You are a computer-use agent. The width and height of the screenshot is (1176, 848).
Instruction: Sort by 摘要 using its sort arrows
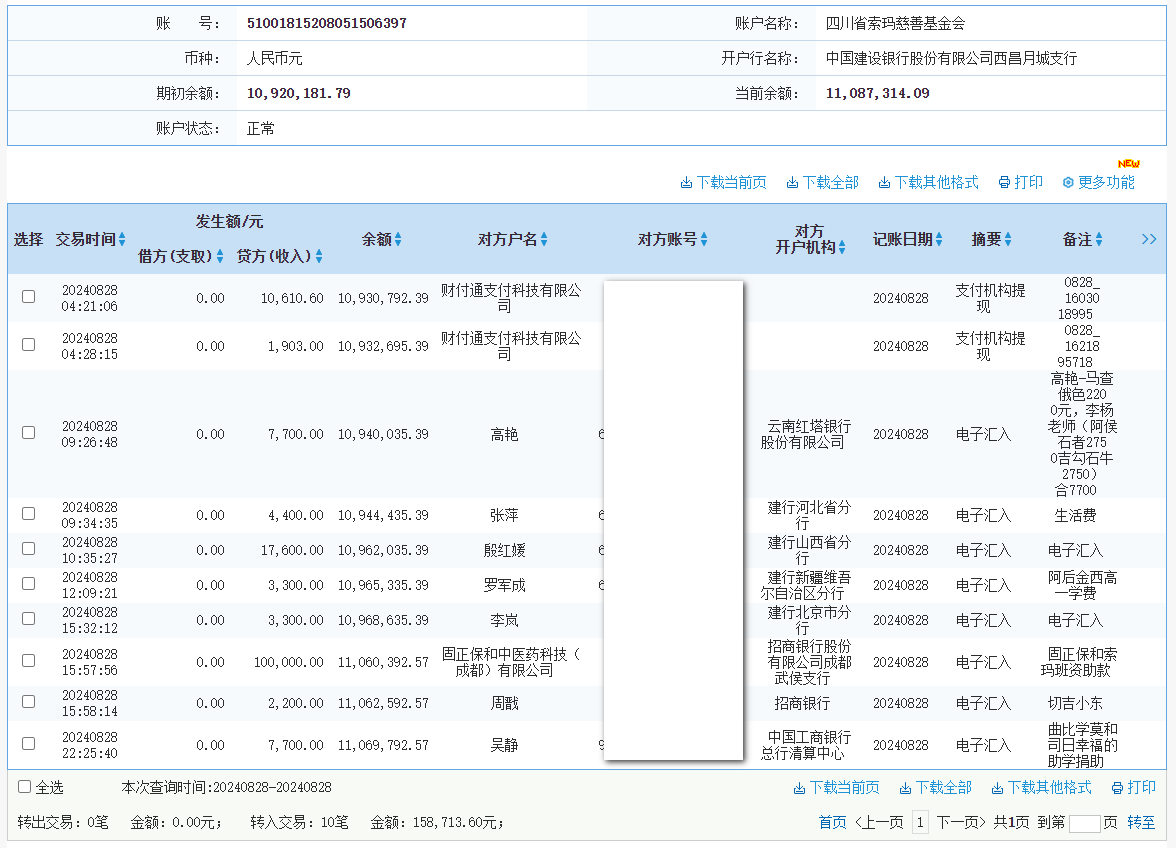tap(1008, 239)
